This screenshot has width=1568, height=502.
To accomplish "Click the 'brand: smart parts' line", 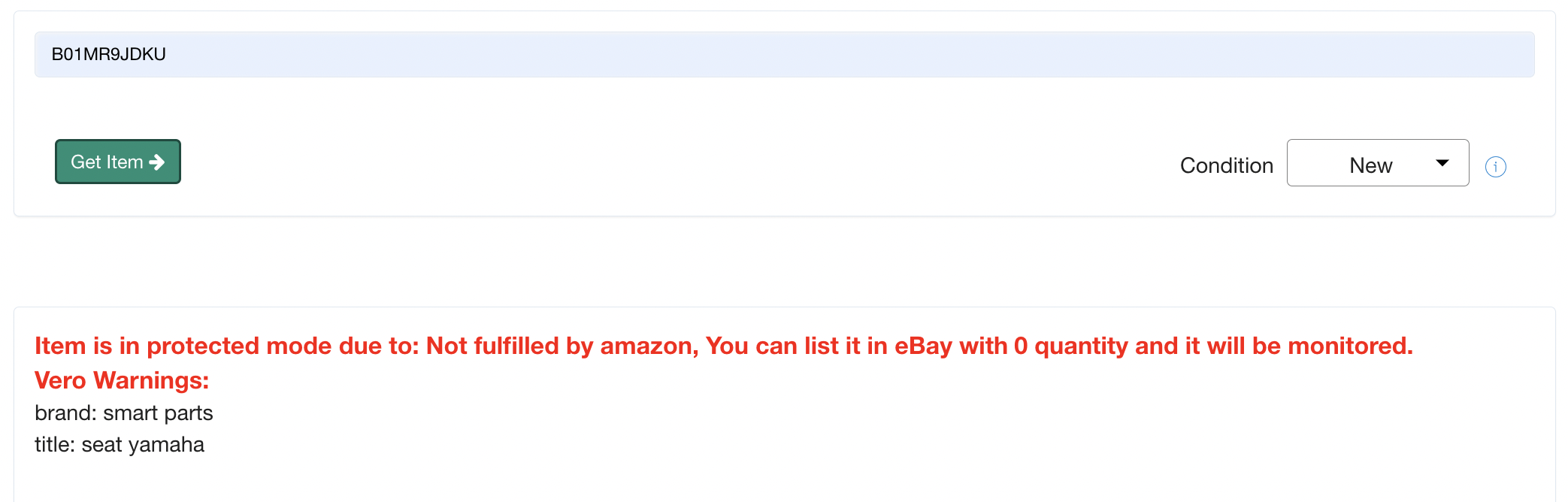I will pyautogui.click(x=124, y=413).
